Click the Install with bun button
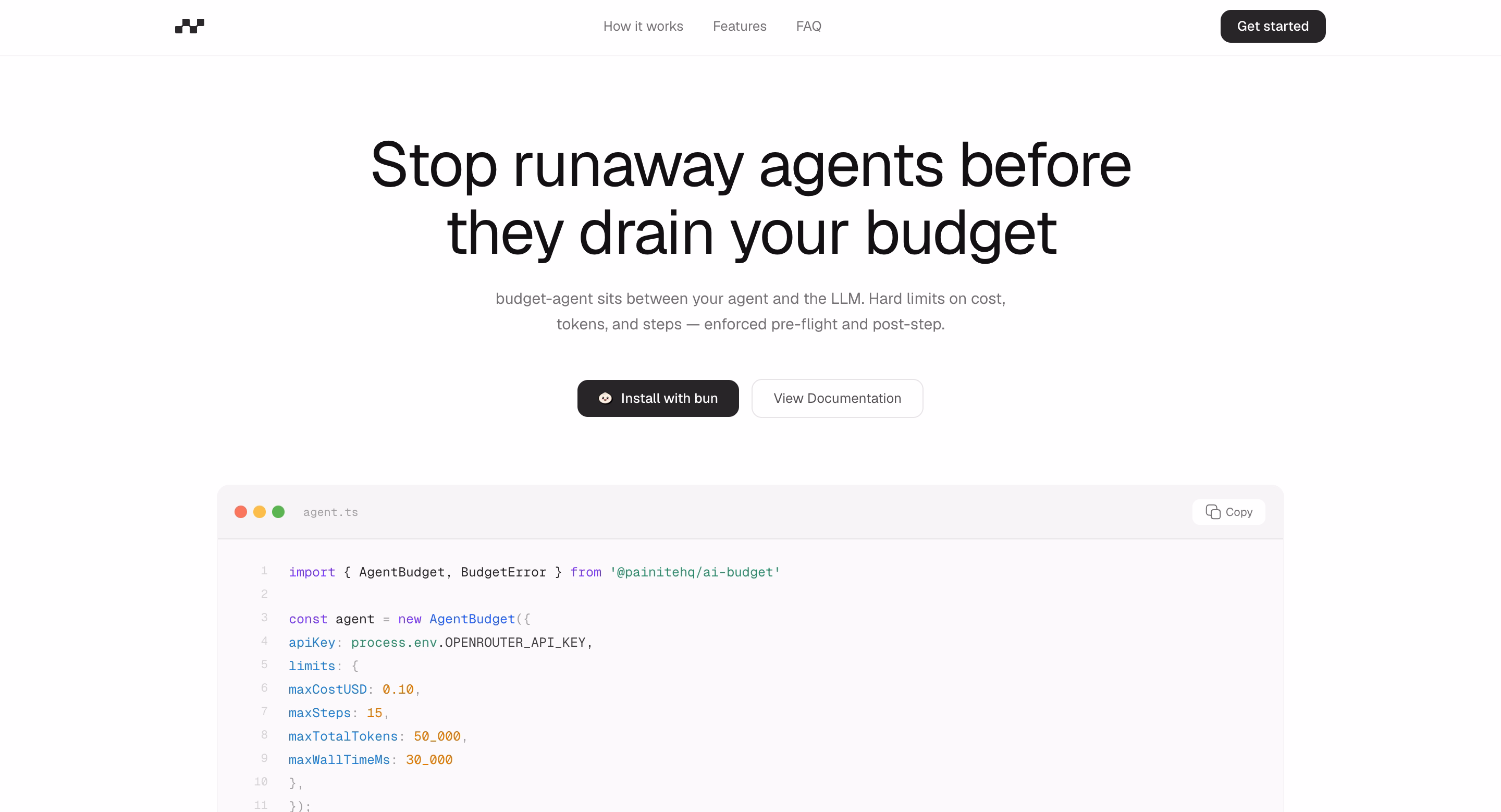 tap(658, 398)
